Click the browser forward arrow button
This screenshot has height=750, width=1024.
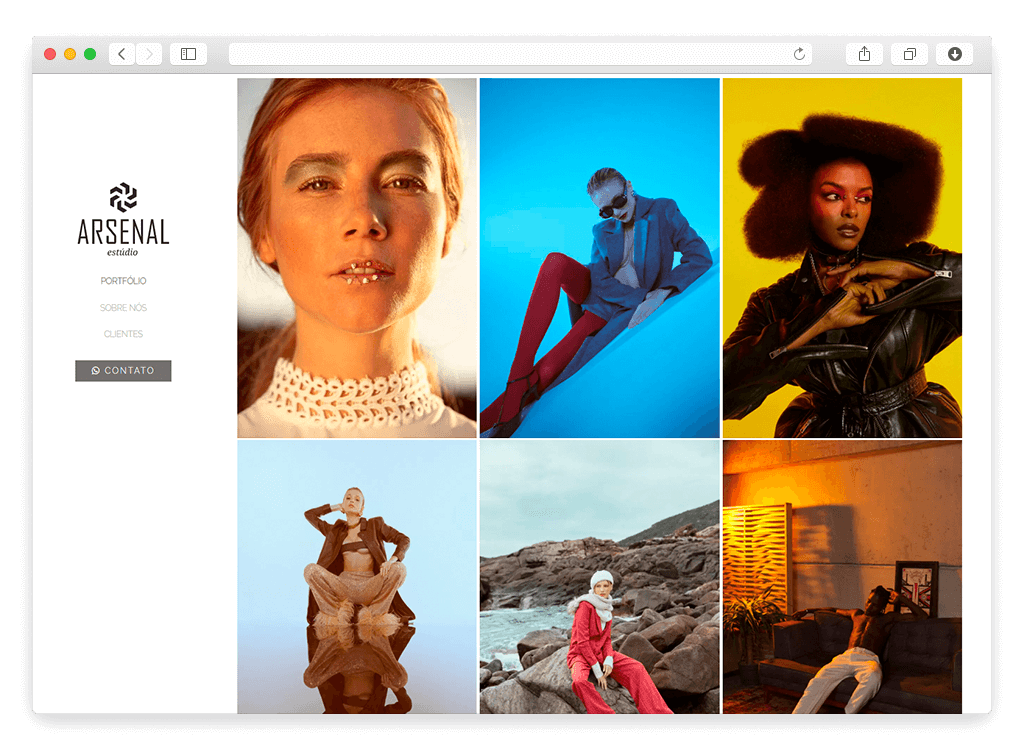click(149, 54)
